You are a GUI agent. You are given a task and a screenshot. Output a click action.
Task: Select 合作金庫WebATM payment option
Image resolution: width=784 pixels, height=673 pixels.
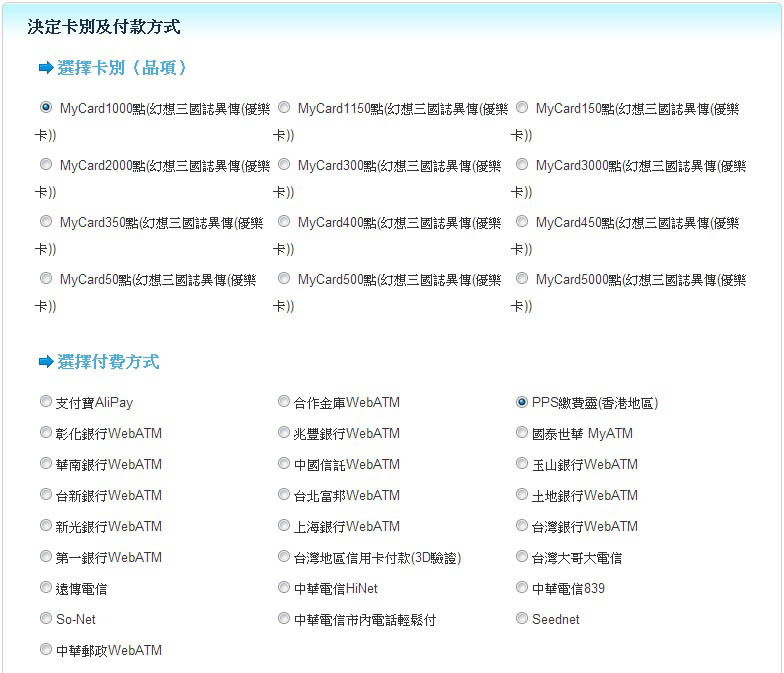[284, 402]
